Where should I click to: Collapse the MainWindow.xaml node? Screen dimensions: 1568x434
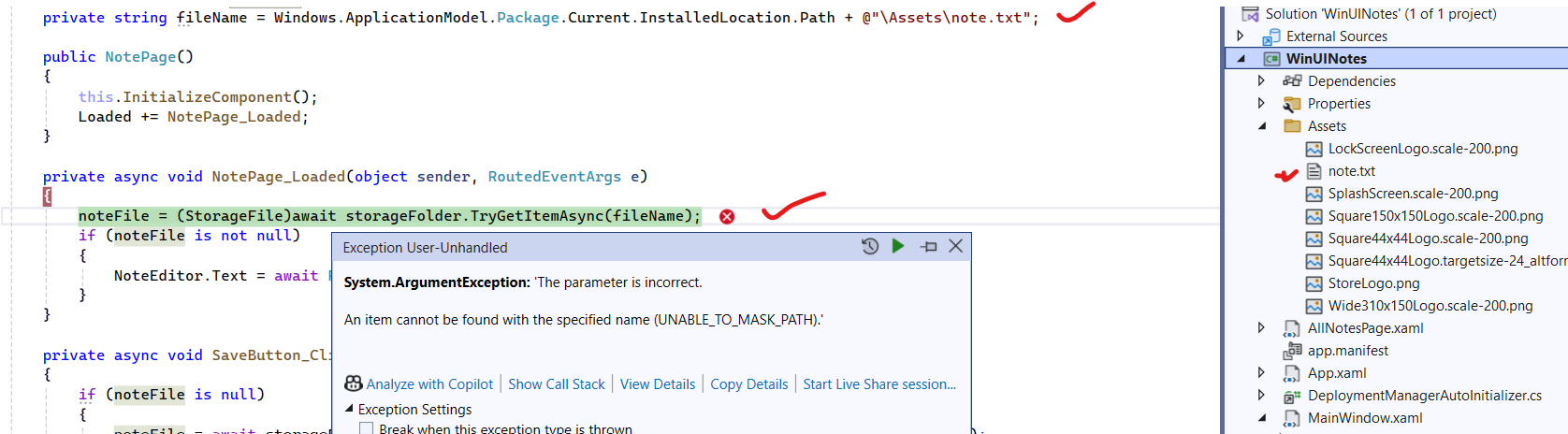[x=1262, y=418]
